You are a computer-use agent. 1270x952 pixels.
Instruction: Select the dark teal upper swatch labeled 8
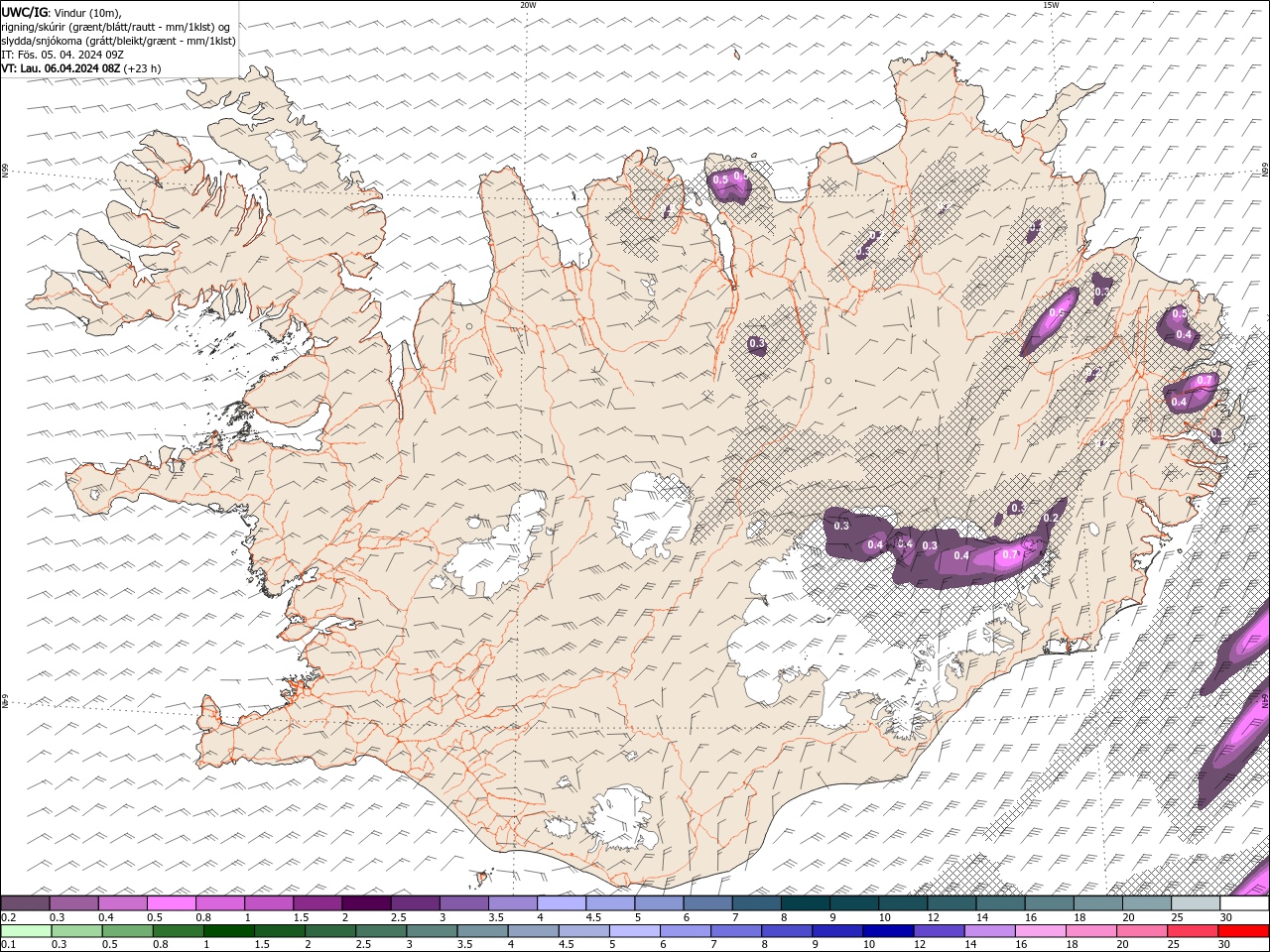804,903
